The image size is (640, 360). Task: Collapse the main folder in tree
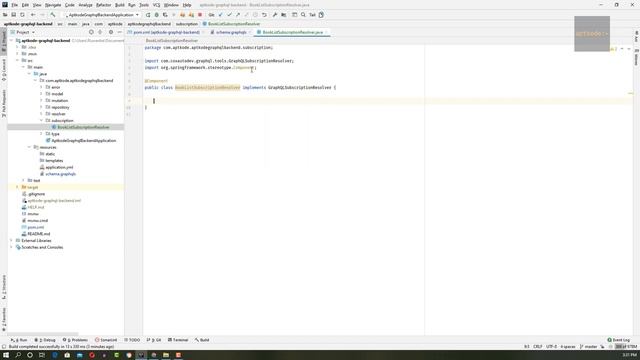(x=24, y=67)
